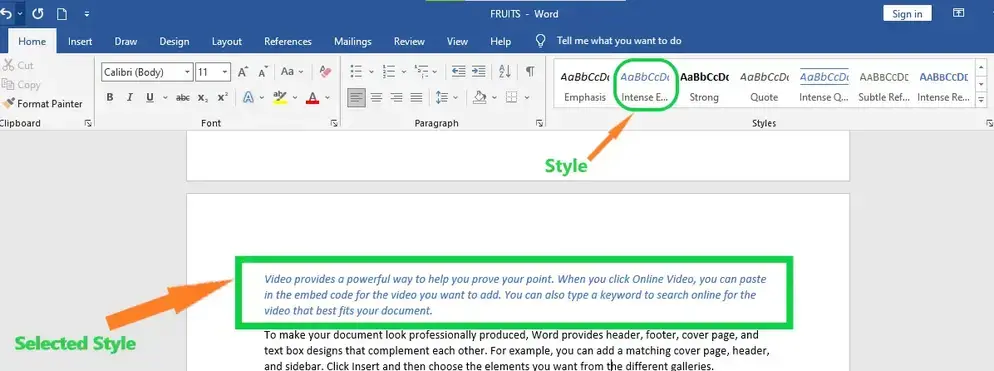994x371 pixels.
Task: Increase font size with grow font icon
Action: pos(243,72)
